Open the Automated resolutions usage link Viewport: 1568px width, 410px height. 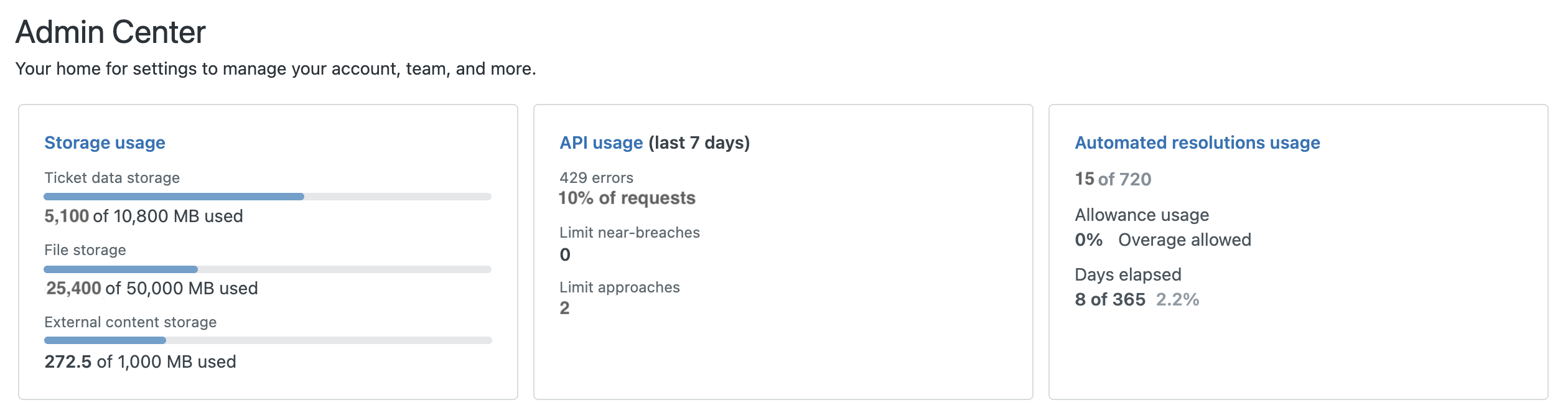pyautogui.click(x=1197, y=143)
